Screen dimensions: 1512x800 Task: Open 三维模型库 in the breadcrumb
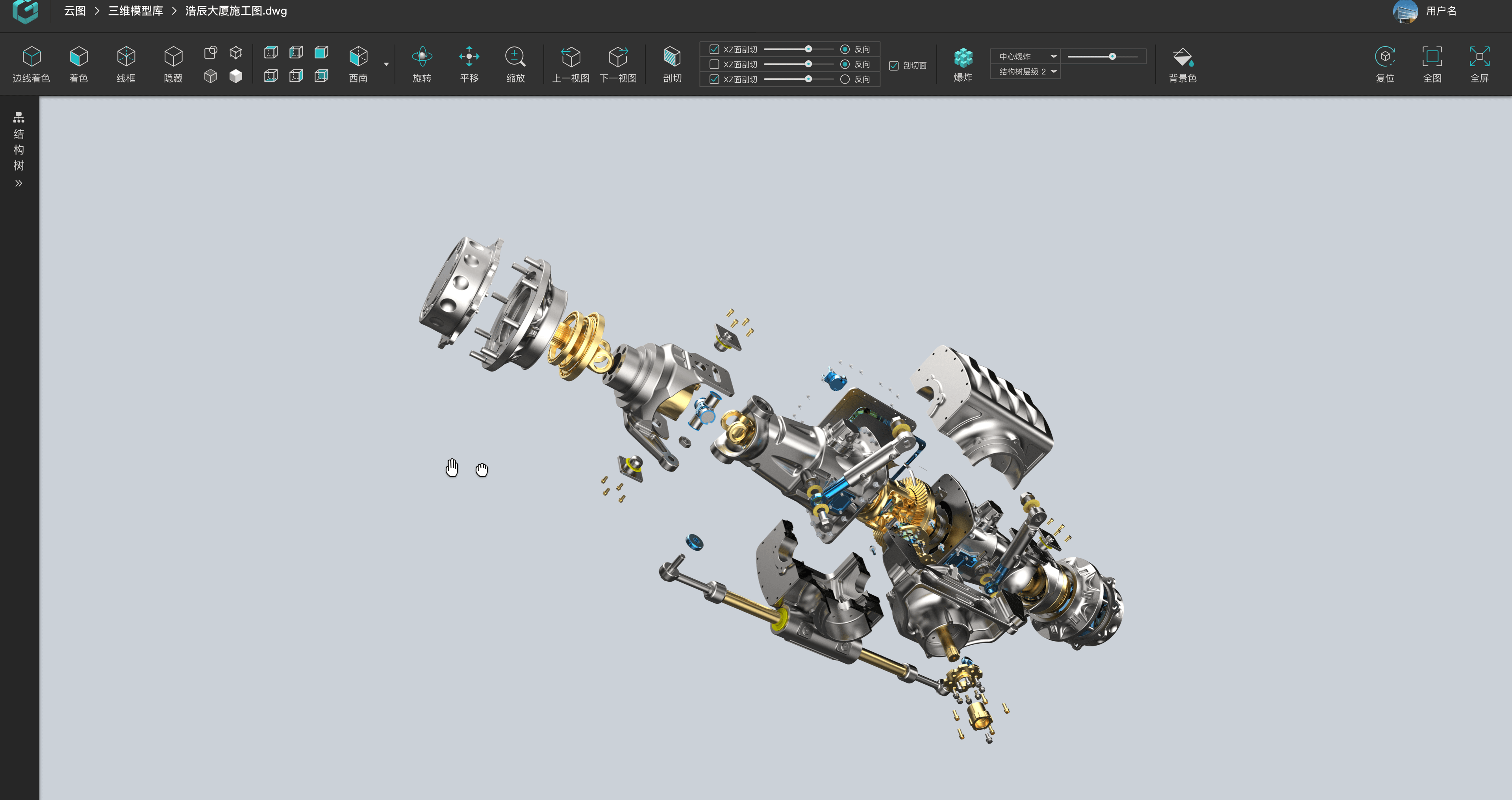[x=135, y=11]
